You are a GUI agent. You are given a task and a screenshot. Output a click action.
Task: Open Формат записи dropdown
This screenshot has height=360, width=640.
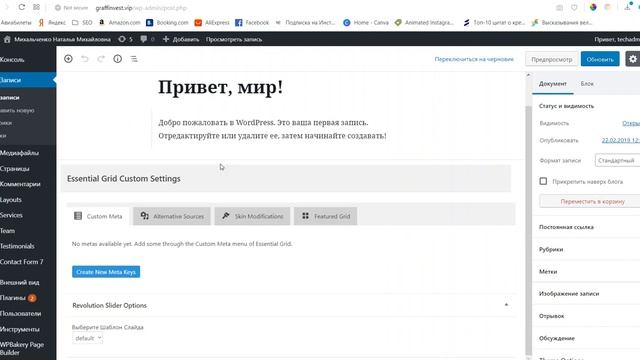point(617,160)
